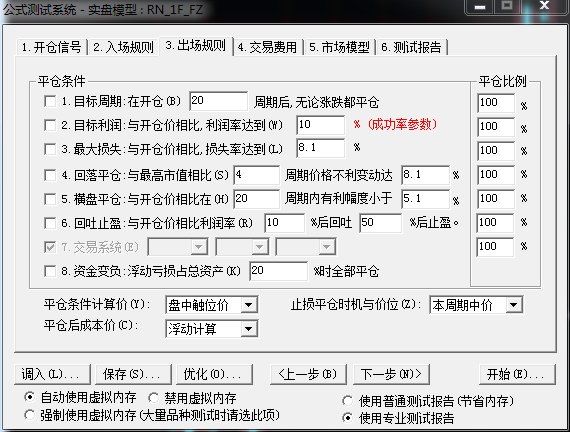Open the 平仓条件计算价 dropdown
Screen dimensions: 570x432
tap(212, 305)
